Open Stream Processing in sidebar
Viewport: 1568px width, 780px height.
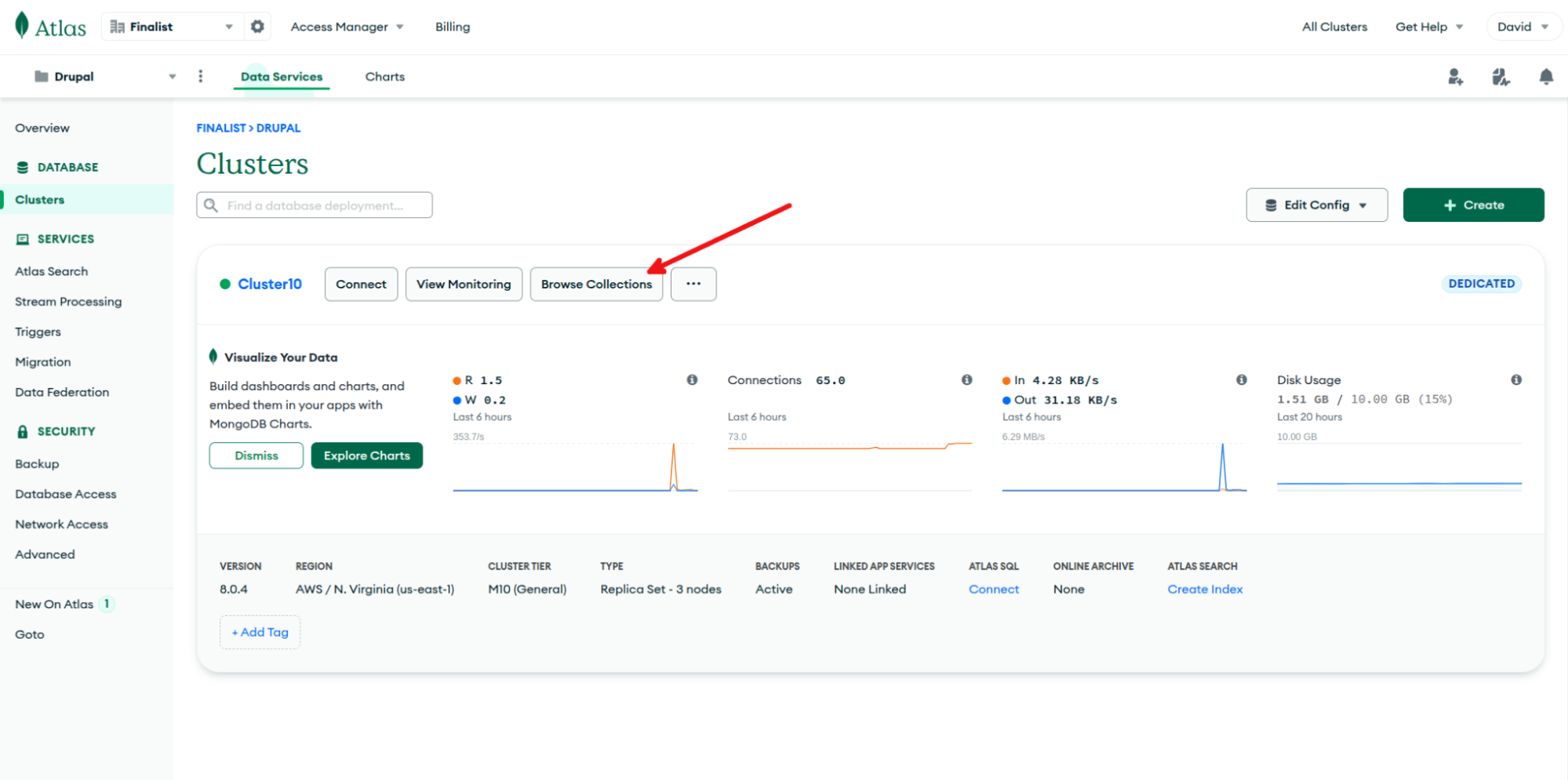click(x=68, y=302)
